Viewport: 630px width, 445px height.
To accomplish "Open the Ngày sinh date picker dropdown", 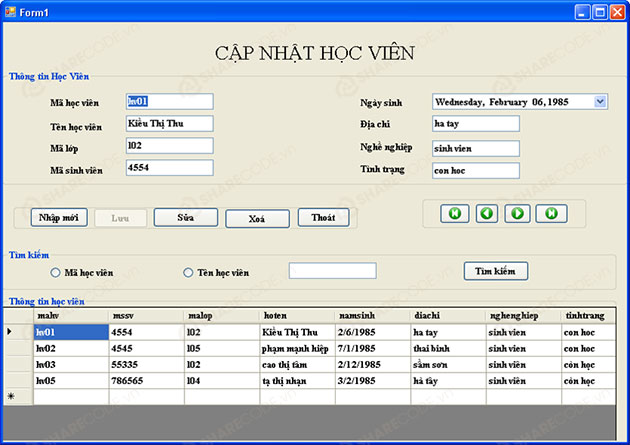I will (600, 101).
